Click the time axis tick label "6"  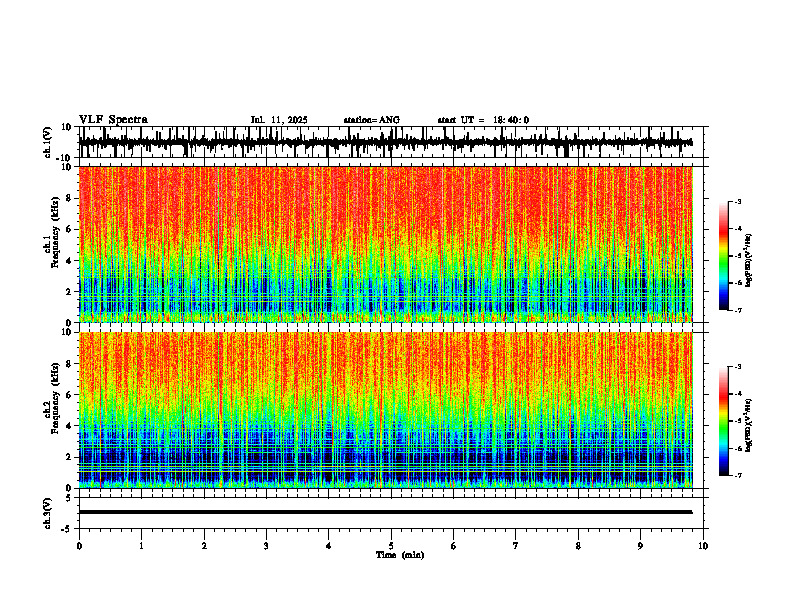pyautogui.click(x=454, y=546)
